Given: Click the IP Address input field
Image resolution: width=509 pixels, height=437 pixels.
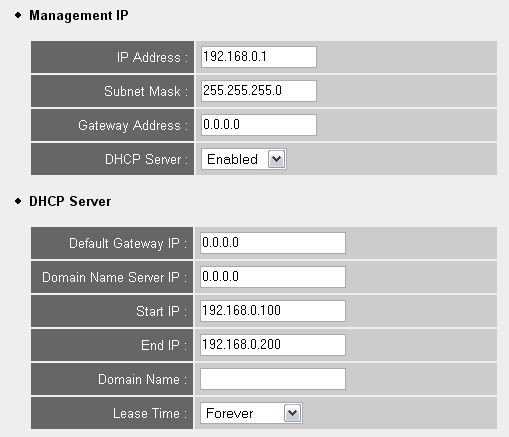Looking at the screenshot, I should [x=259, y=57].
